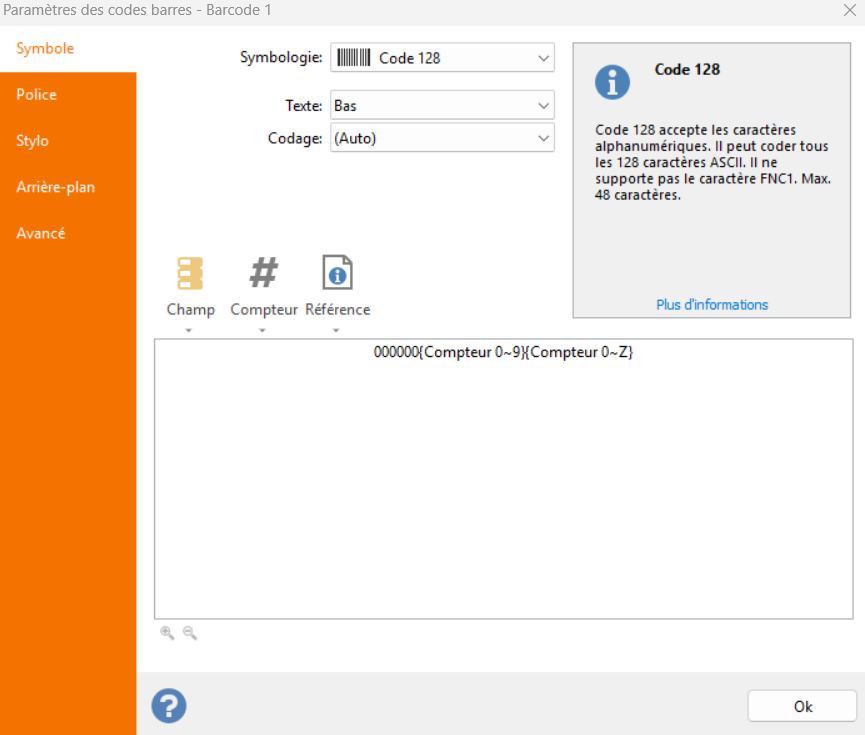This screenshot has width=865, height=735.
Task: Open the Arrière-plan tab
Action: [56, 187]
